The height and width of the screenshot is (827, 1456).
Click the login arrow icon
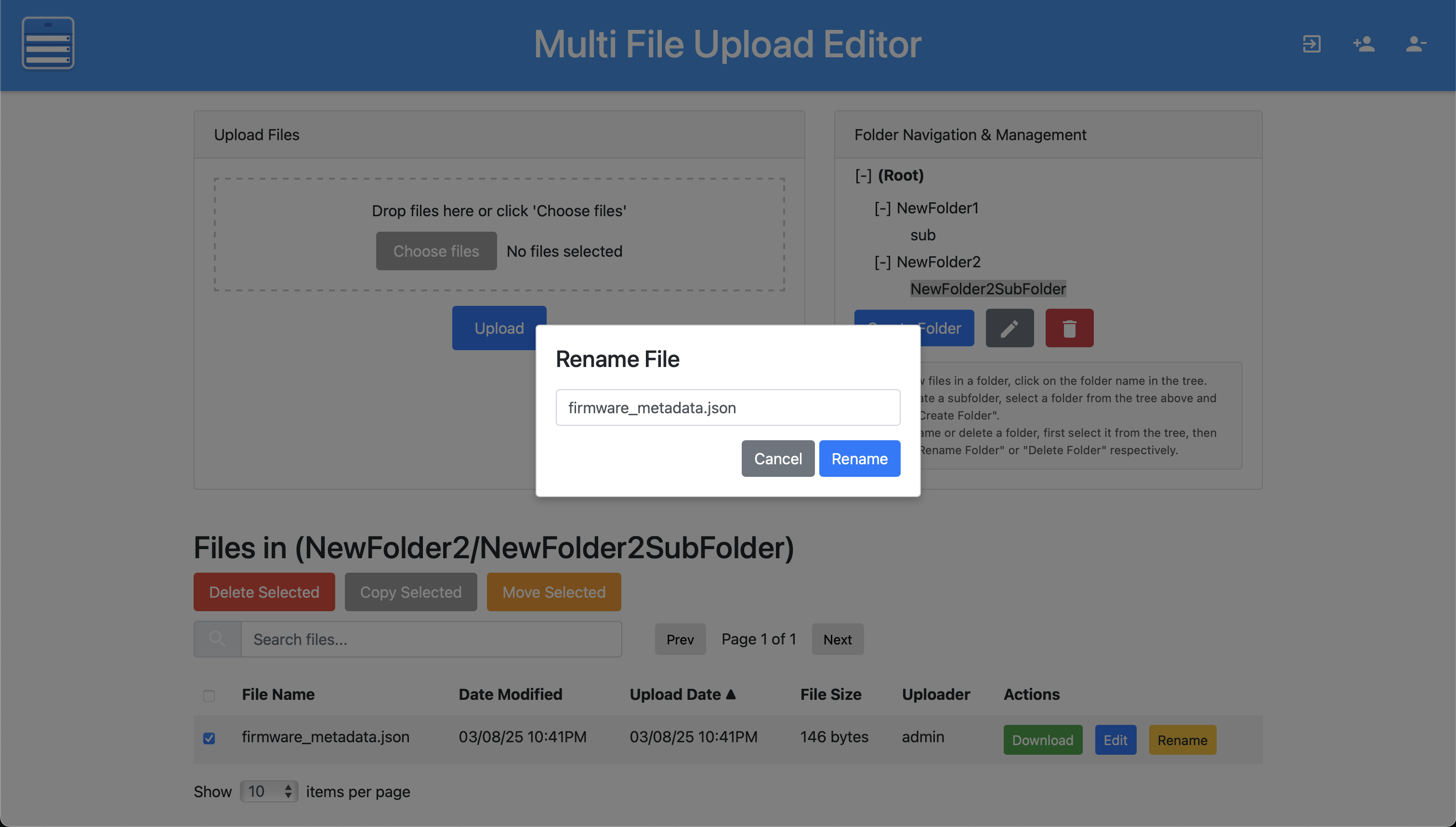[1311, 44]
